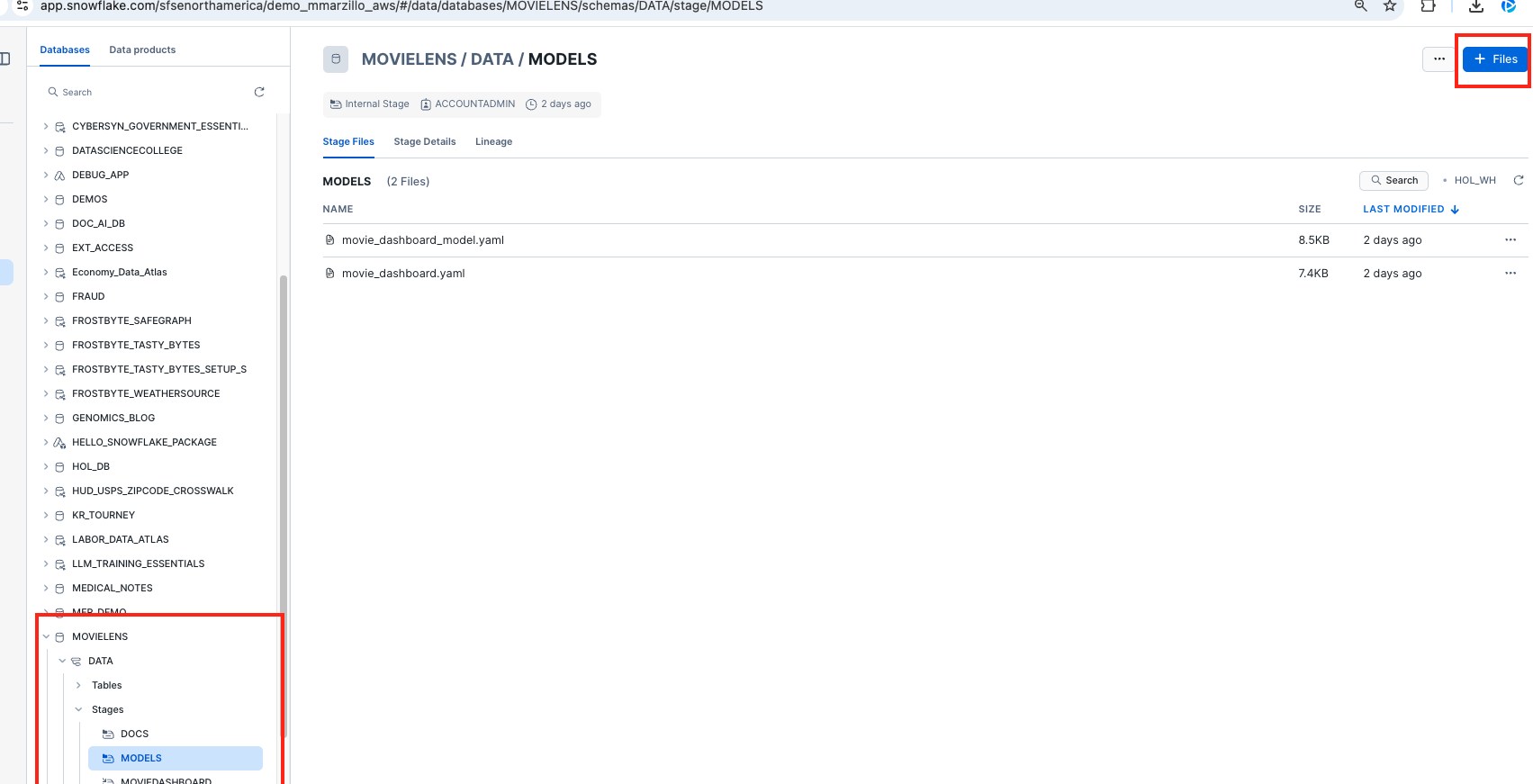Screen dimensions: 1533x784
Task: Expand the DEMOS database node
Action: (46, 200)
